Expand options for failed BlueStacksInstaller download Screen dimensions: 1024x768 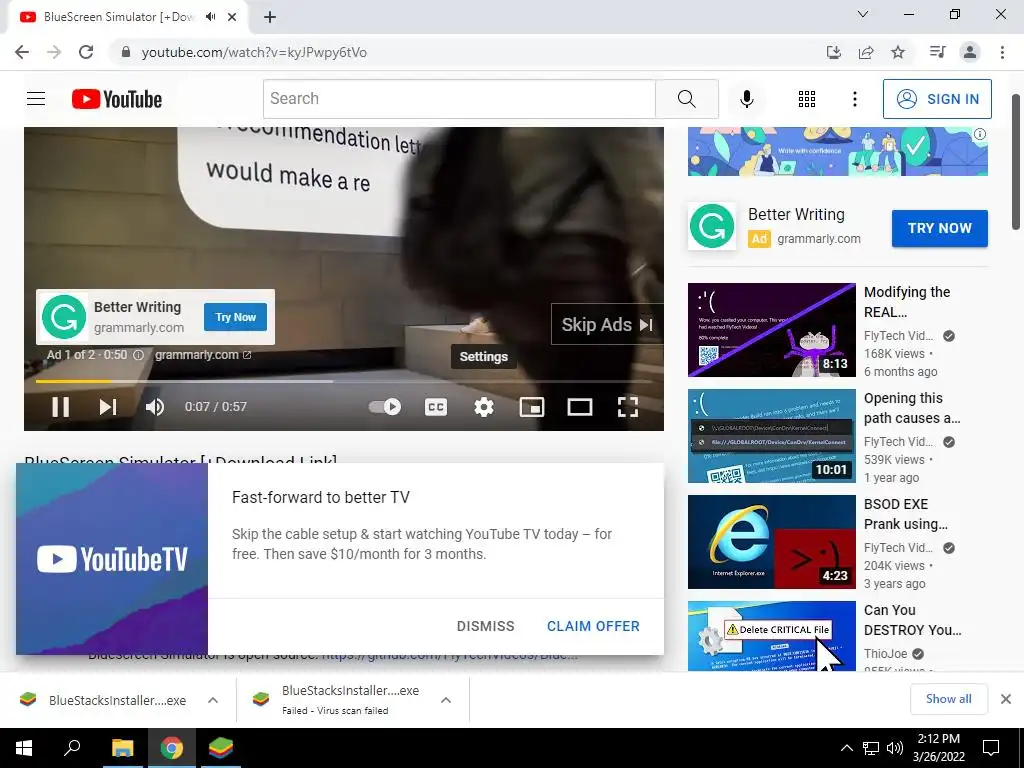click(x=446, y=700)
